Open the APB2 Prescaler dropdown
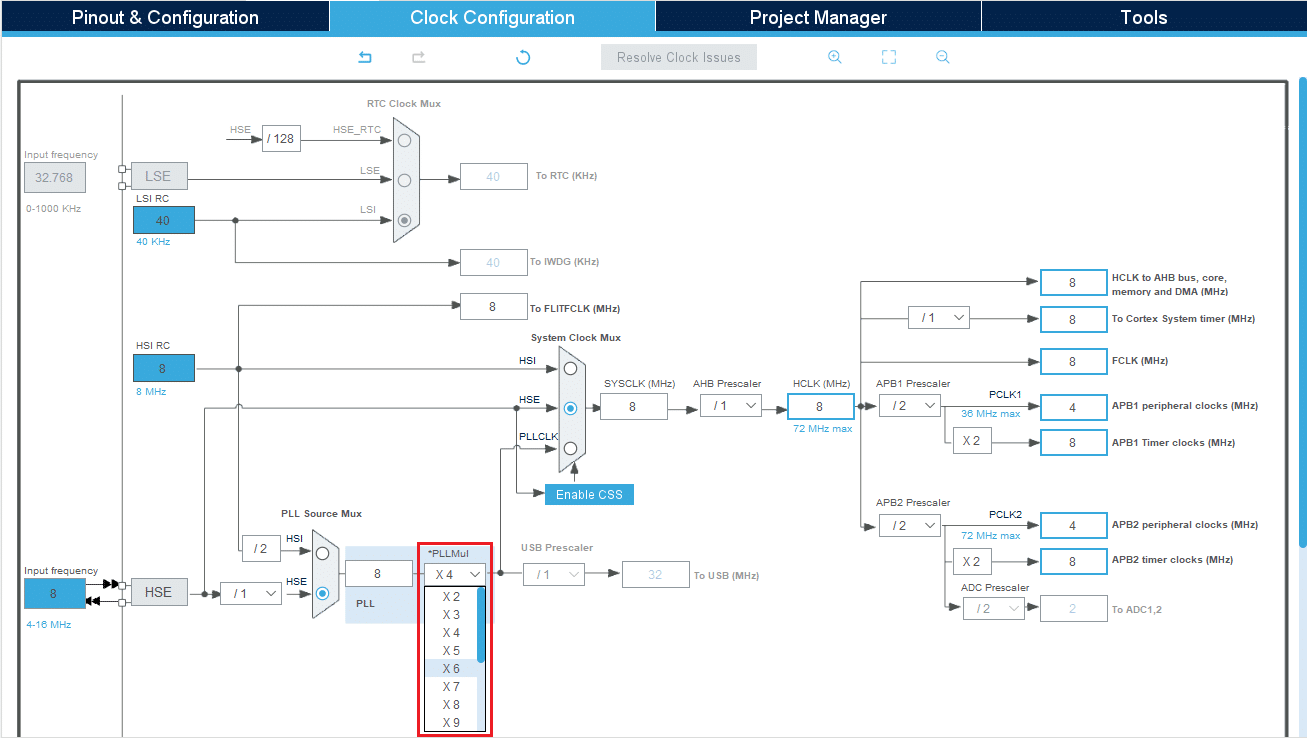The image size is (1307, 738). coord(910,524)
